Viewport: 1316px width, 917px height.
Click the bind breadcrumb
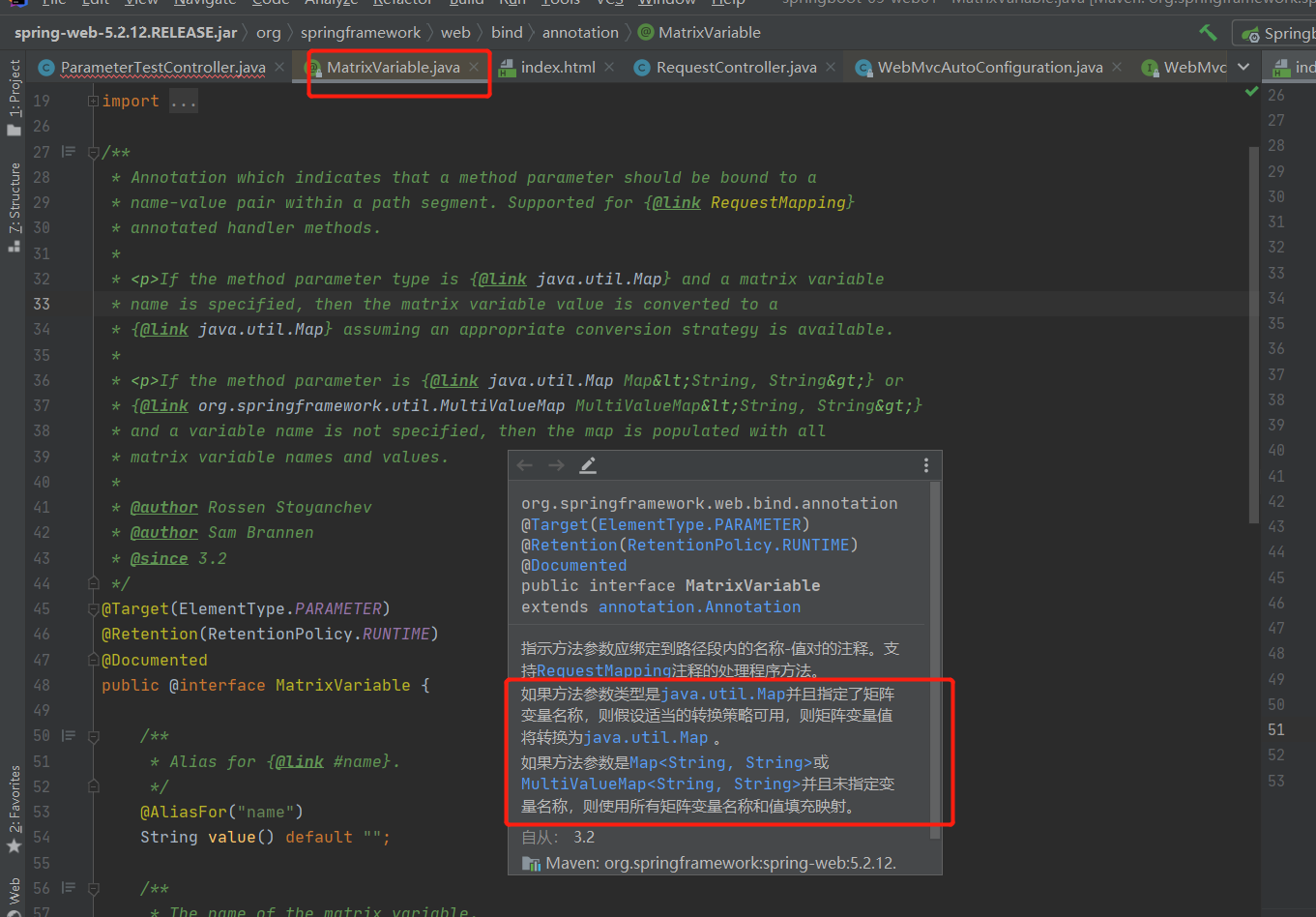pyautogui.click(x=507, y=32)
